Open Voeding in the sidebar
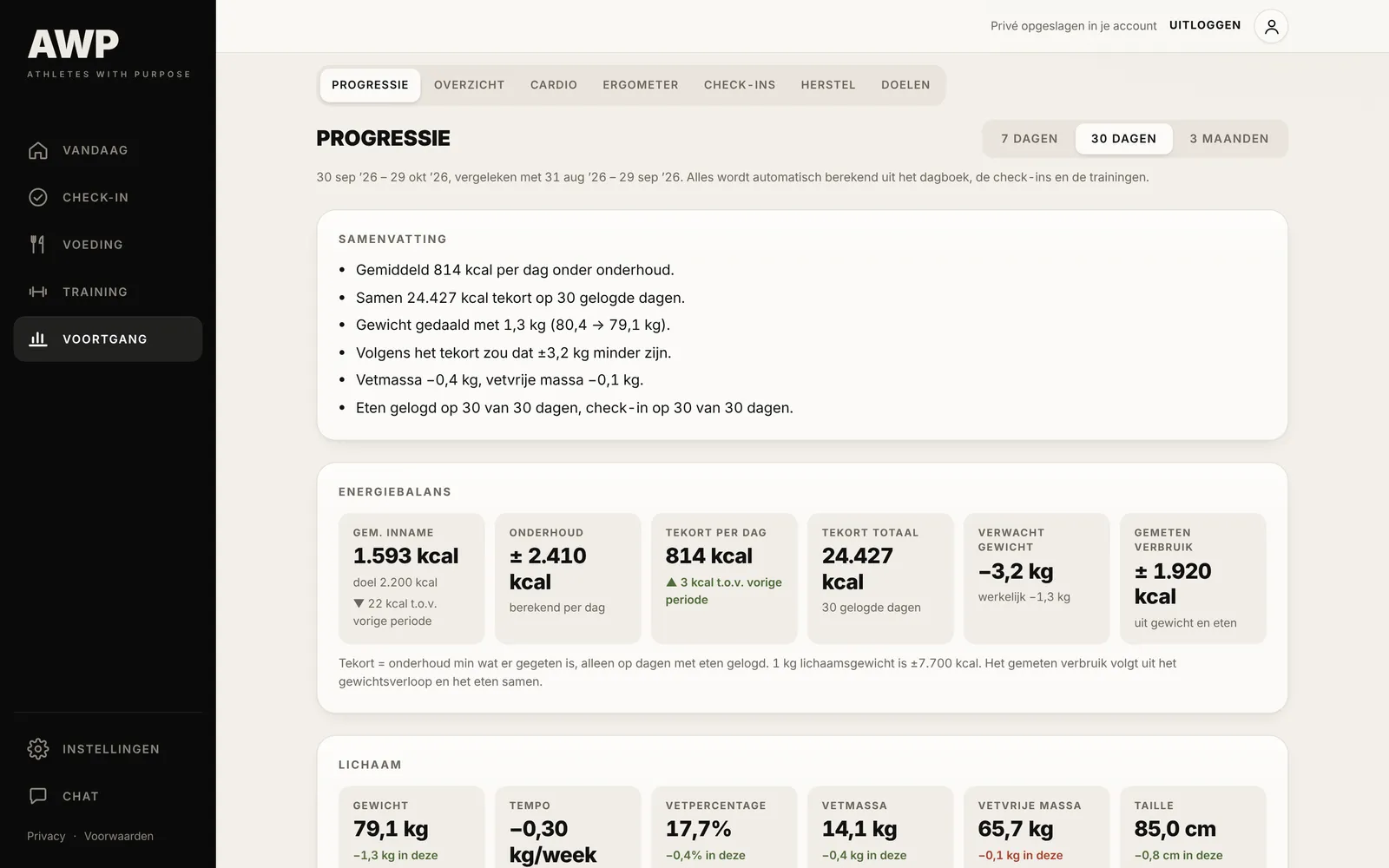This screenshot has height=868, width=1389. click(108, 245)
